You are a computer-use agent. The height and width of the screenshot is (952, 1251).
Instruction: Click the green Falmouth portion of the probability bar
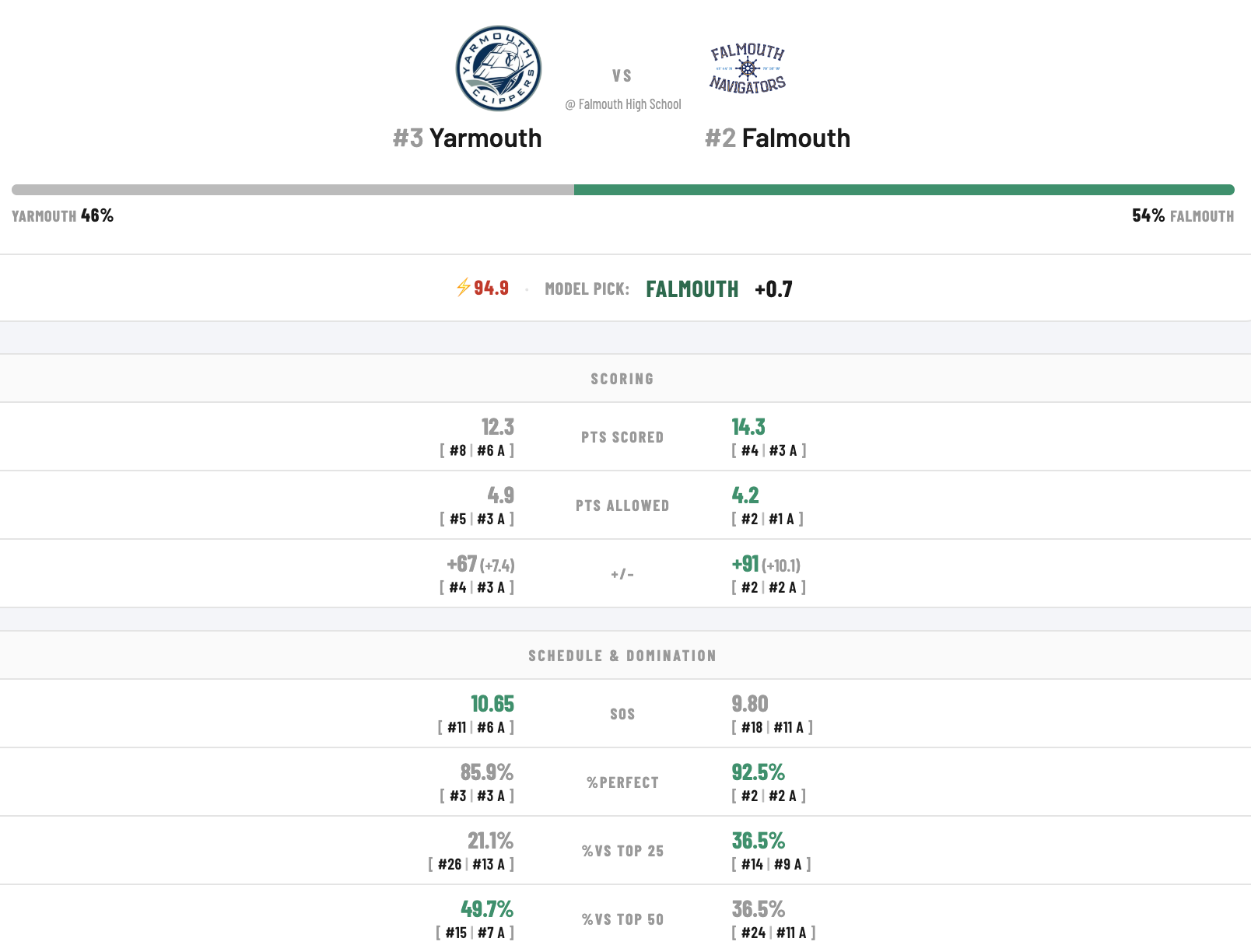(x=904, y=190)
